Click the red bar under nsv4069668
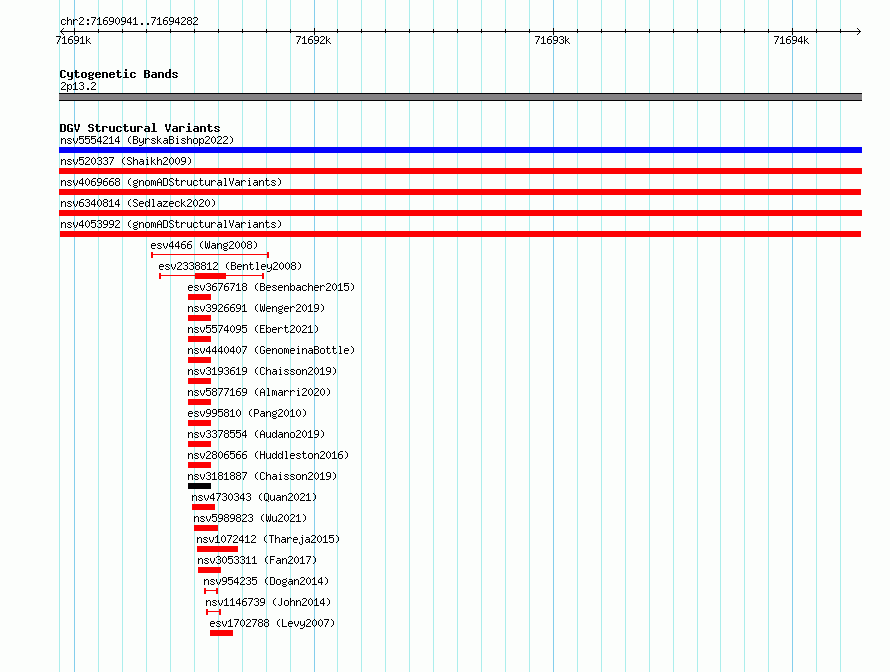This screenshot has height=672, width=890. pos(460,192)
